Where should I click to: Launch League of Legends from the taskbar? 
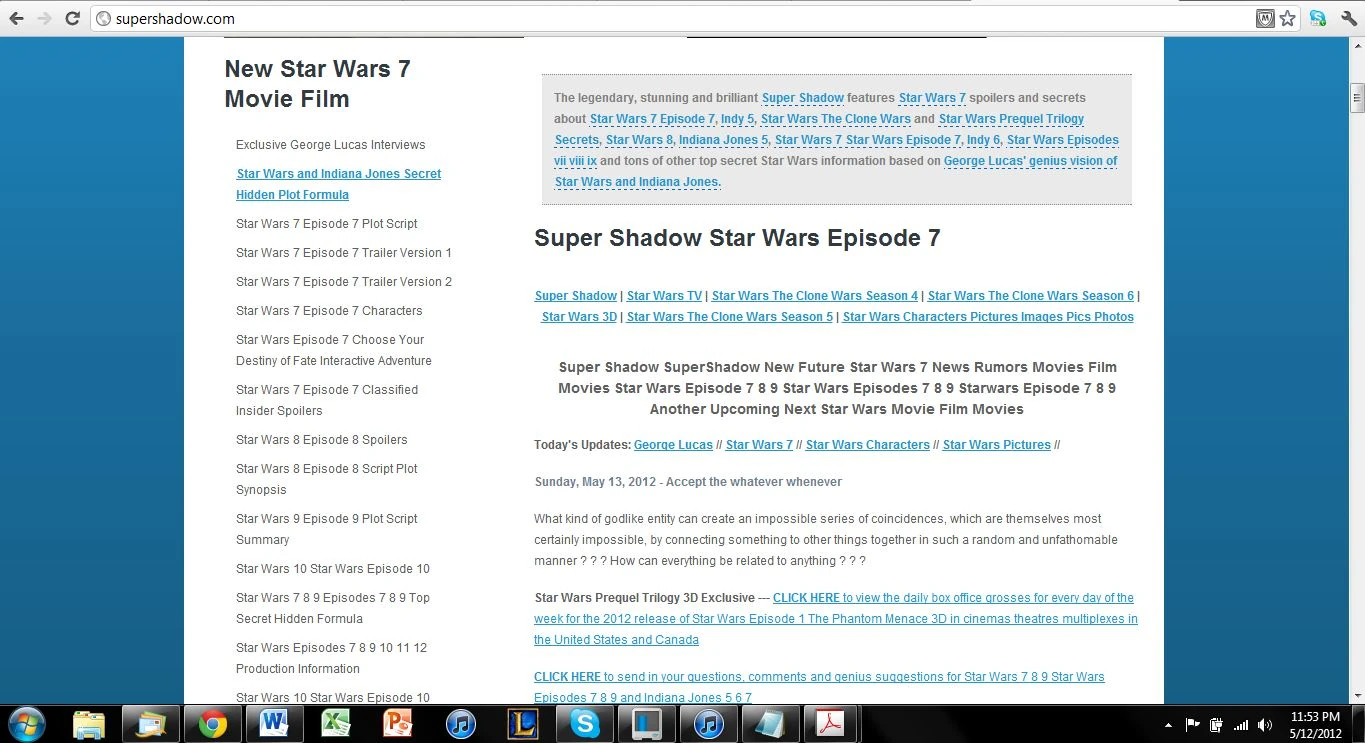pyautogui.click(x=521, y=723)
